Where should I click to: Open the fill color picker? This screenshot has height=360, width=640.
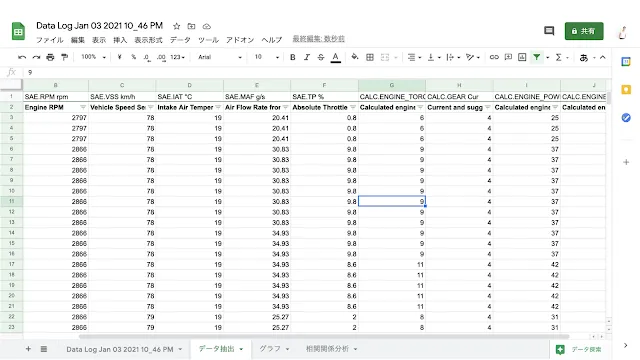pos(355,57)
